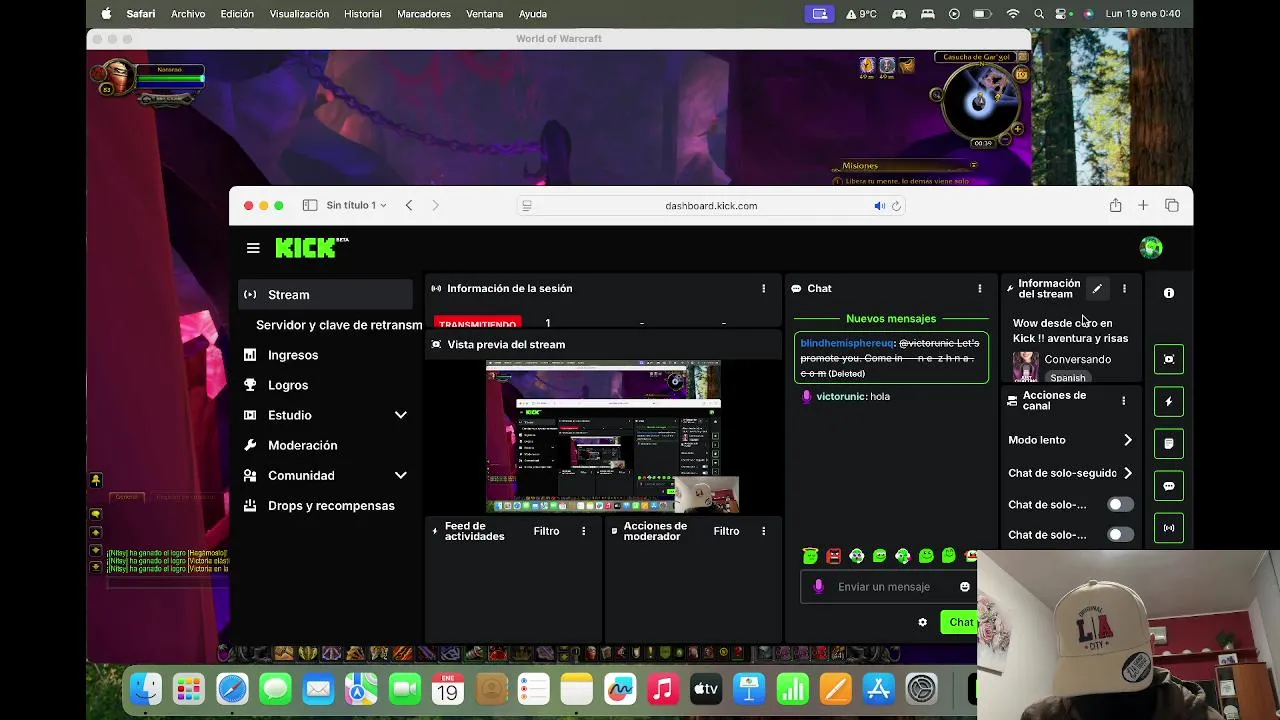This screenshot has width=1280, height=720.
Task: Click the info circle icon in right rail
Action: [1169, 293]
